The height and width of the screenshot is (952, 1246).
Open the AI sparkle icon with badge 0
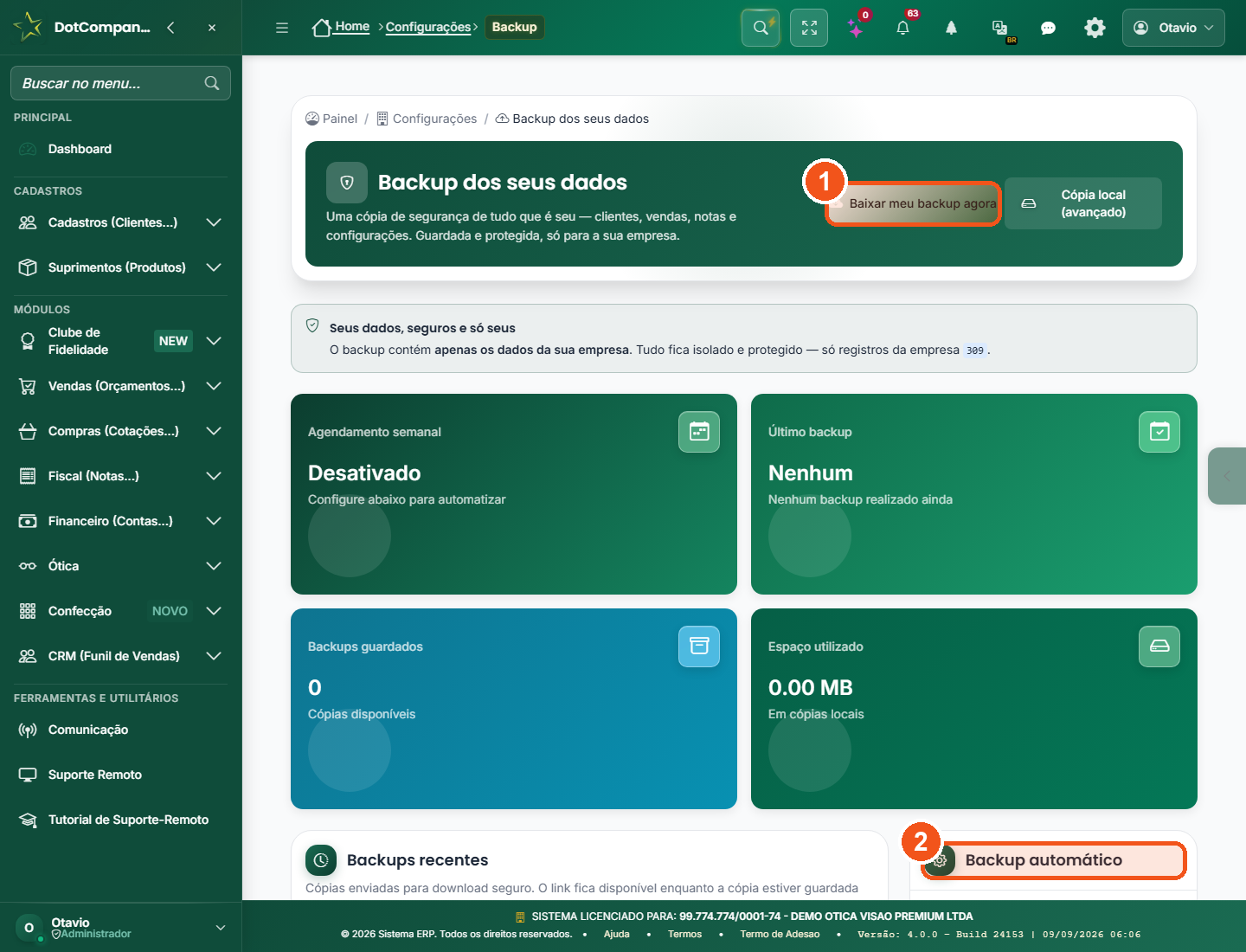[856, 29]
